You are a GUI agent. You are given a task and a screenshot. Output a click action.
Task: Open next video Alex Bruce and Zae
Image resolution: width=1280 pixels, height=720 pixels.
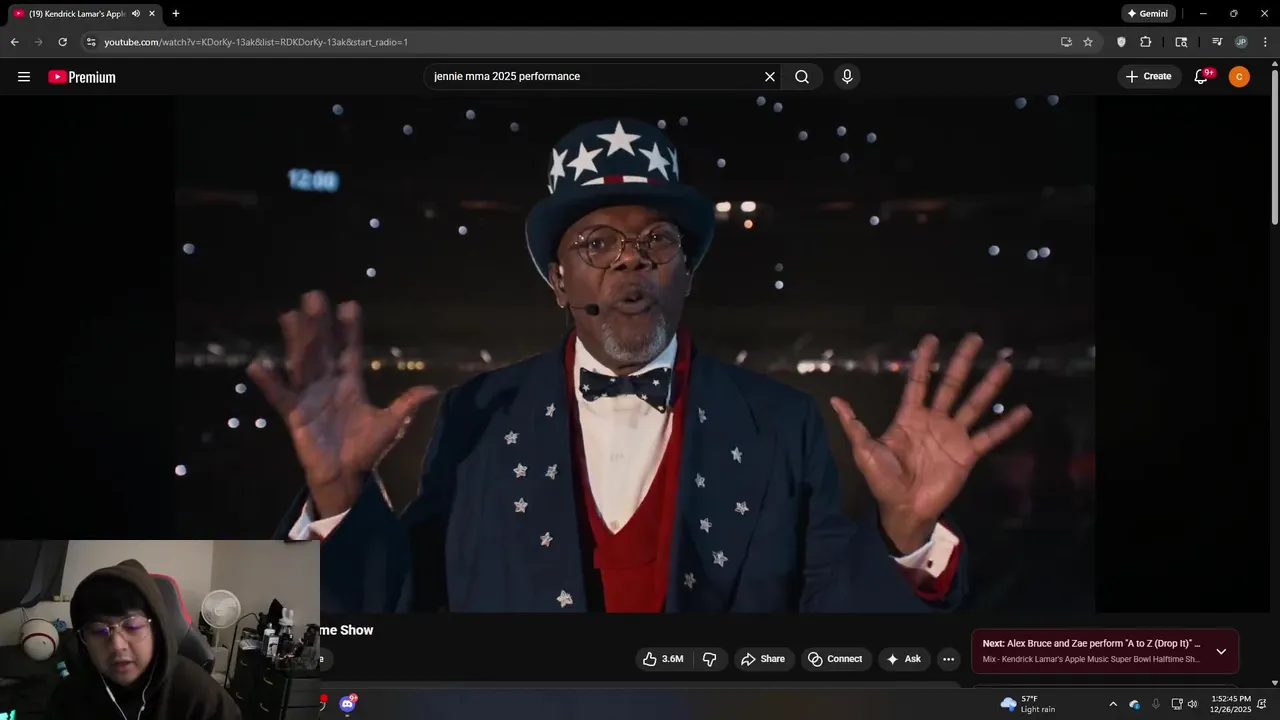[1091, 644]
